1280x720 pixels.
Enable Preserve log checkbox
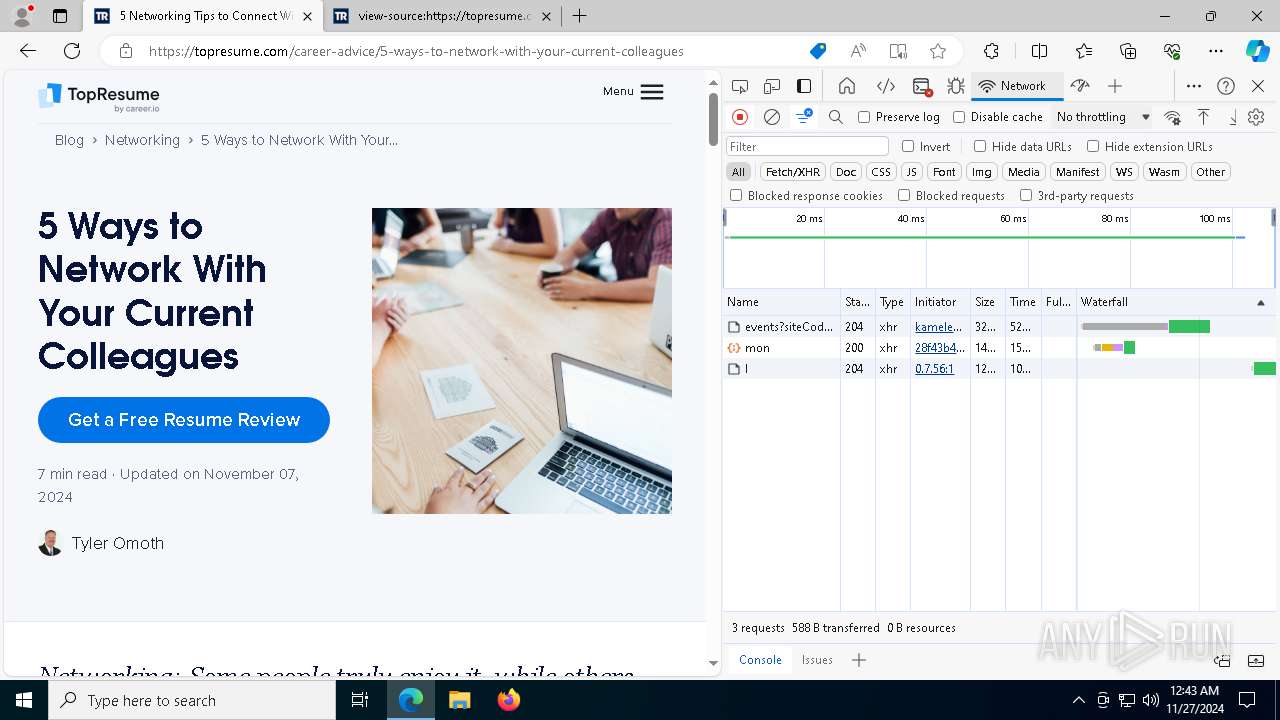click(x=864, y=117)
